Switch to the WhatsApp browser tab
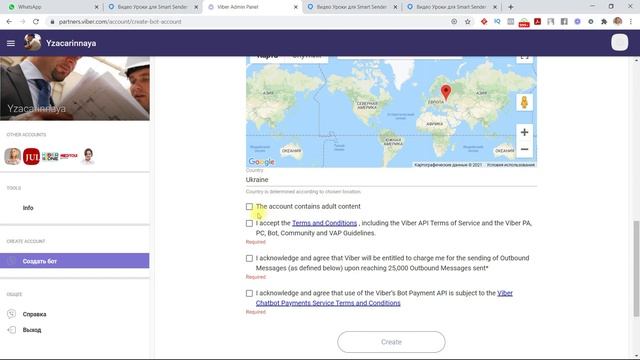Image resolution: width=640 pixels, height=360 pixels. [53, 7]
